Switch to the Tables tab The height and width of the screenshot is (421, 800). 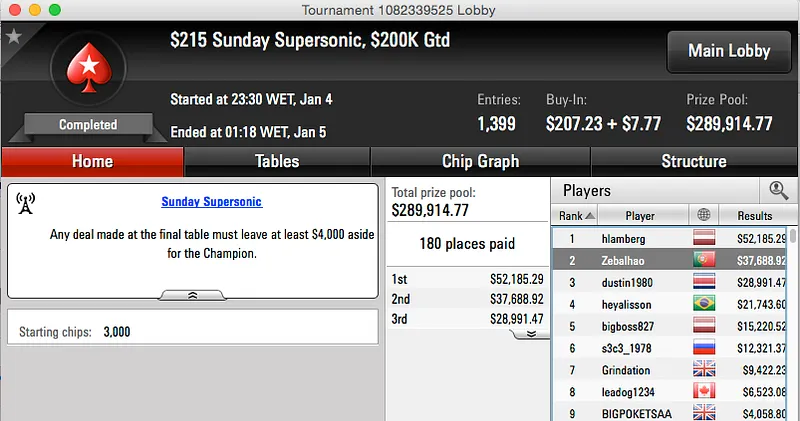[277, 161]
